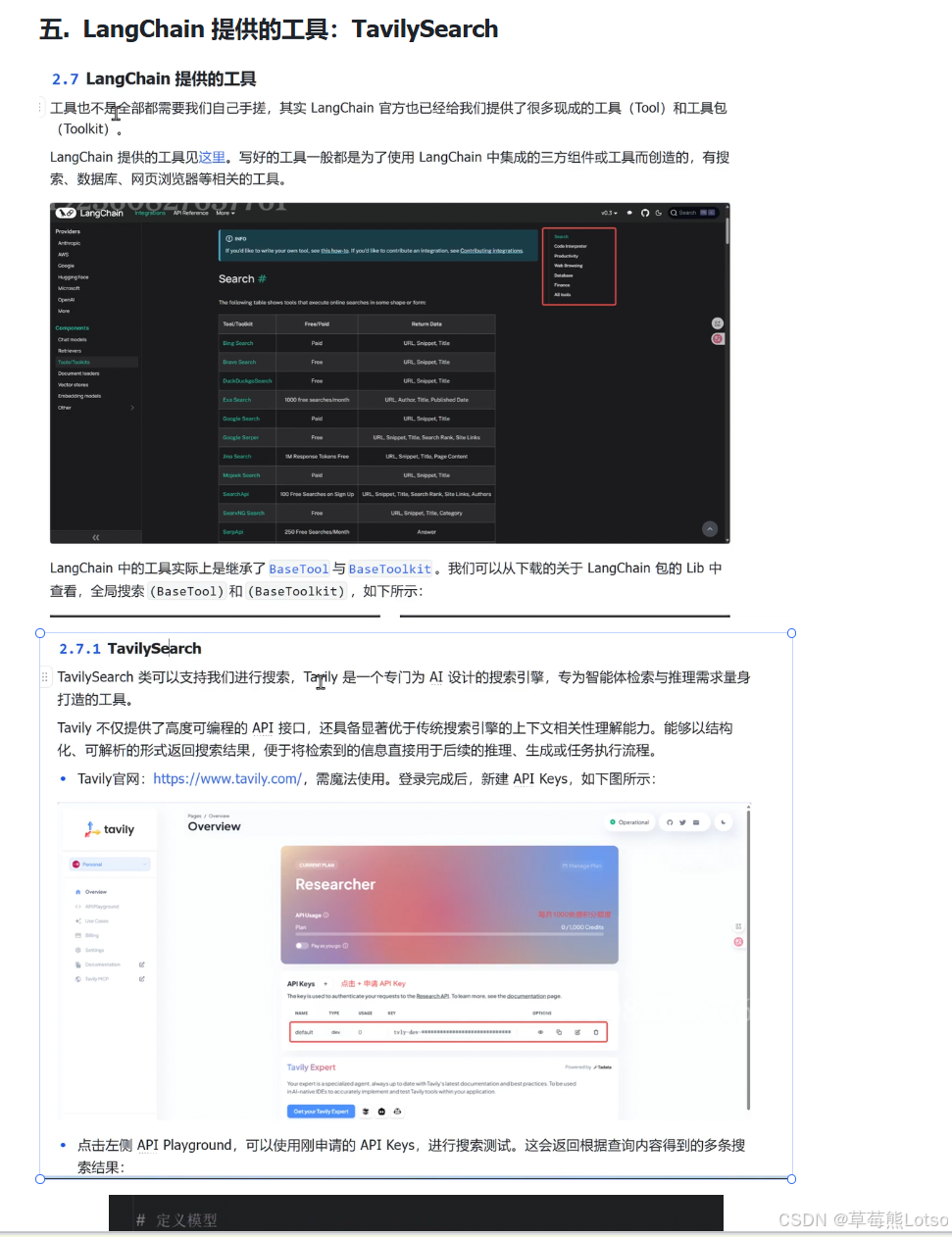952x1237 pixels.
Task: Open the Personal account dropdown in Tavily
Action: pos(110,865)
